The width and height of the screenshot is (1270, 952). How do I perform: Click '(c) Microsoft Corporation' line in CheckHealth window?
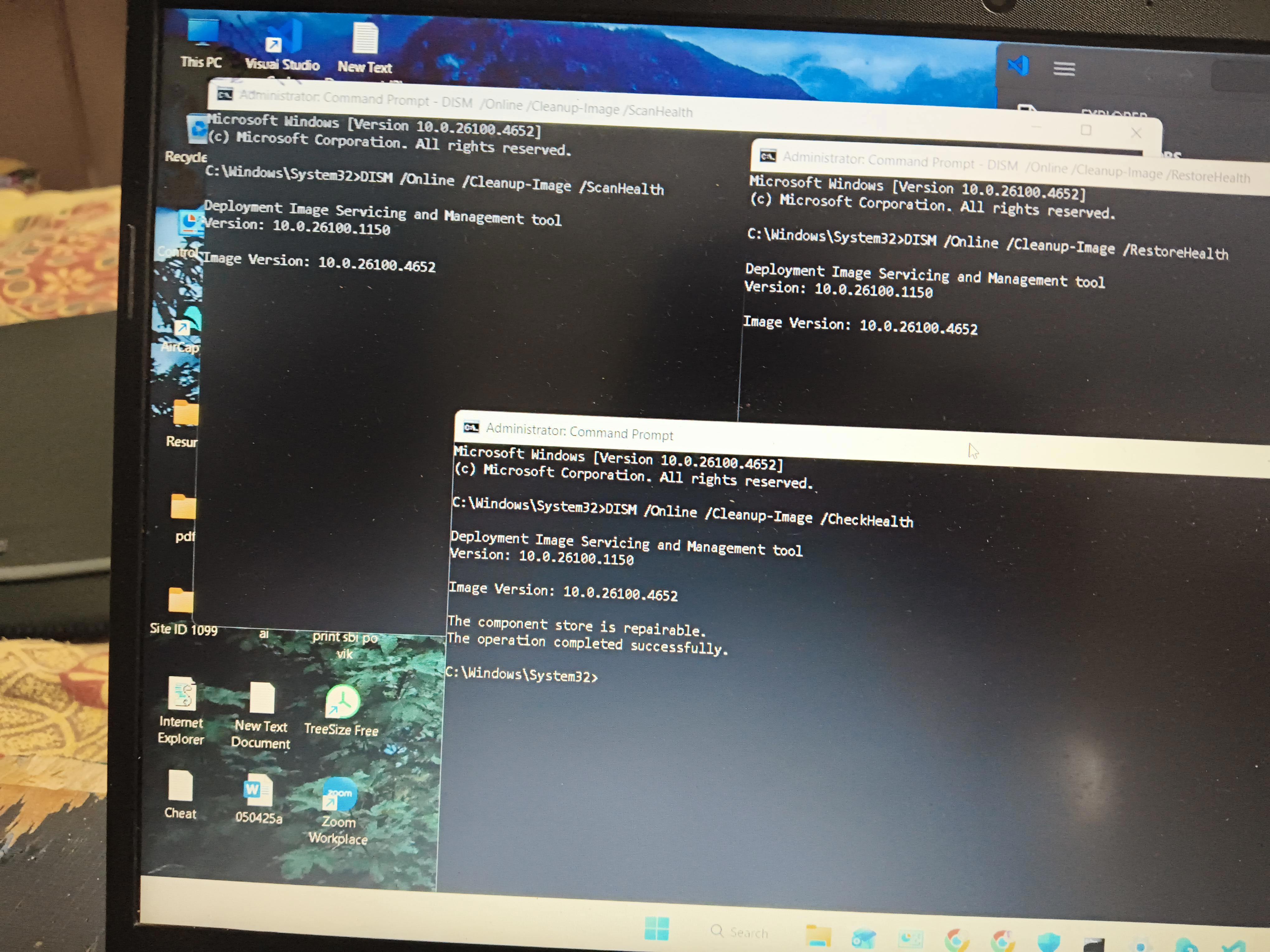(x=633, y=476)
